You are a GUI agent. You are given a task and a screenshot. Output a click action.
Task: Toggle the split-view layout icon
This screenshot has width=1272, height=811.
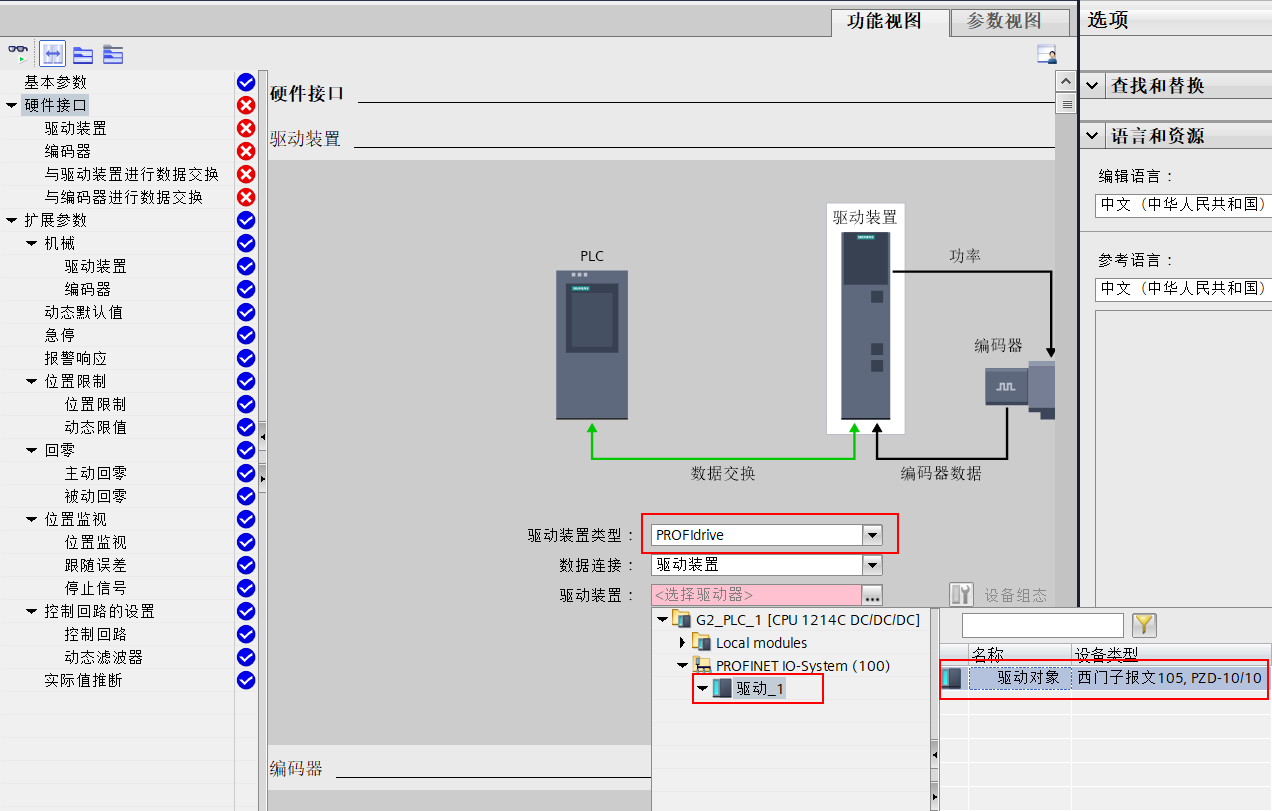point(51,53)
